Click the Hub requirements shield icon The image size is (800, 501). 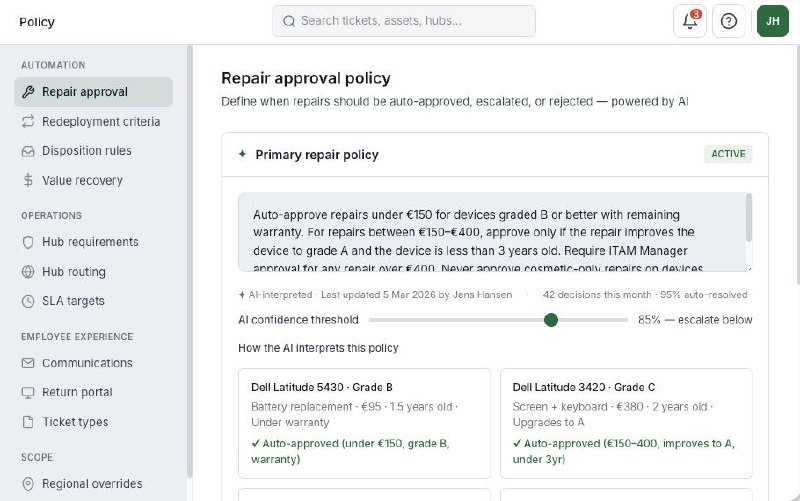tap(28, 242)
